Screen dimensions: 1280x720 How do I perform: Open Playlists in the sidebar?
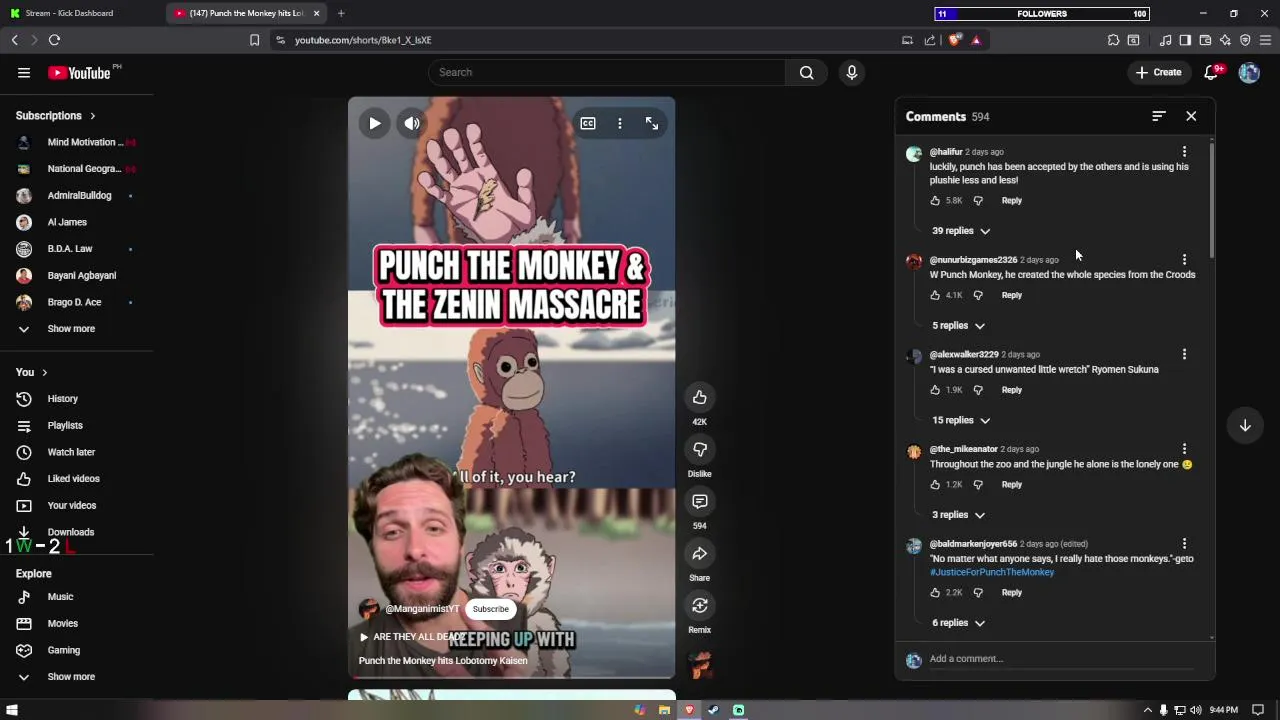(x=65, y=426)
